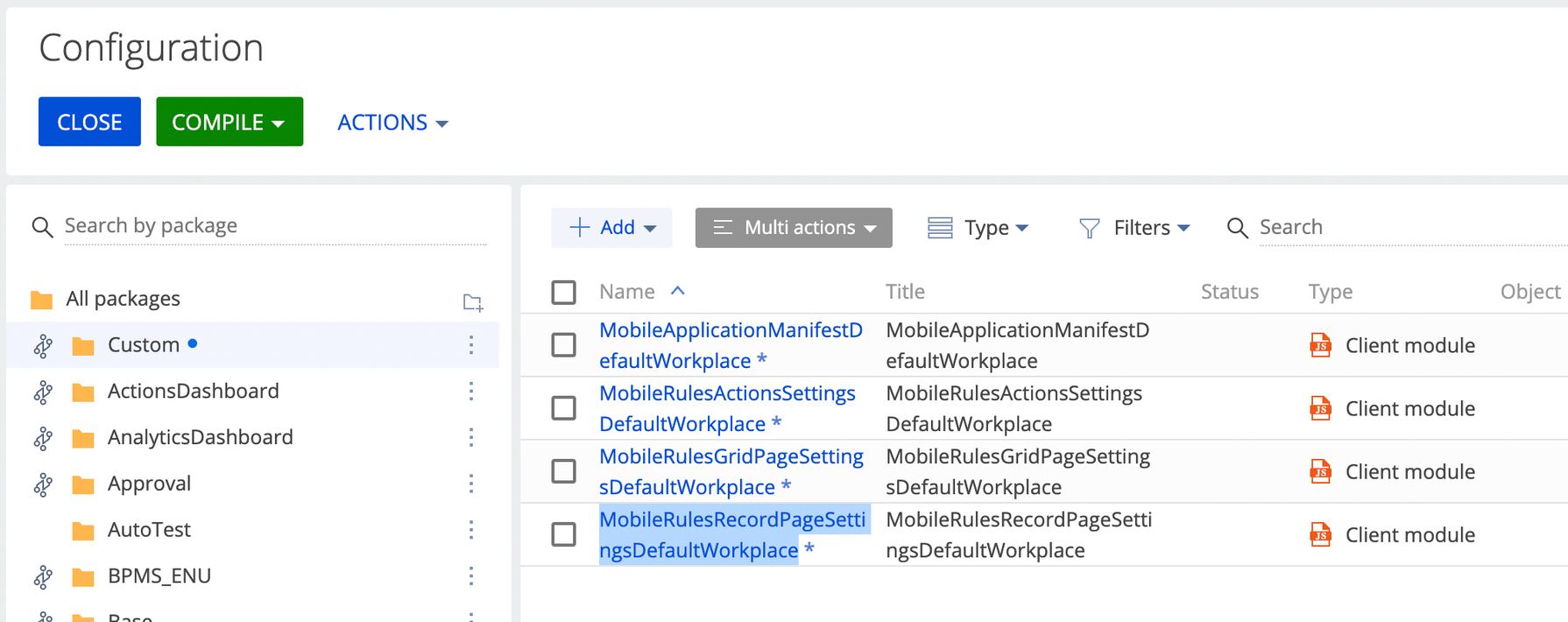Open the ACTIONS dropdown menu
1568x622 pixels.
point(392,123)
